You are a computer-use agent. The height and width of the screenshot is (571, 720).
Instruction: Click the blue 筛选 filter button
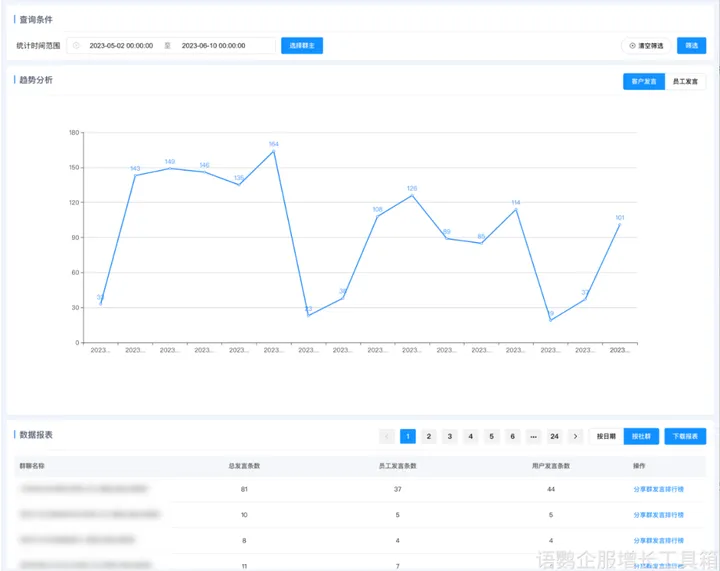(691, 46)
